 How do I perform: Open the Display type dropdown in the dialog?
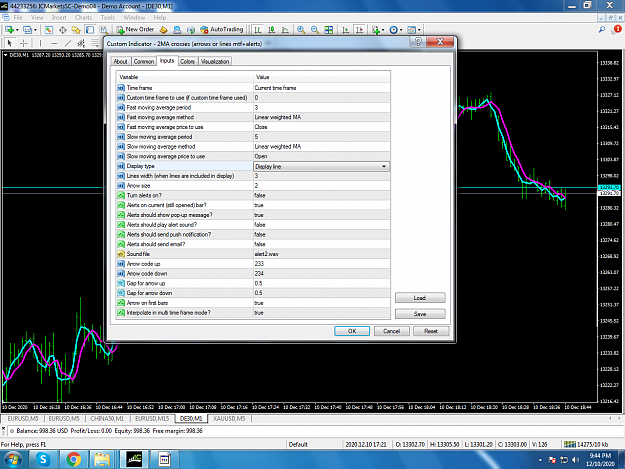coord(384,167)
